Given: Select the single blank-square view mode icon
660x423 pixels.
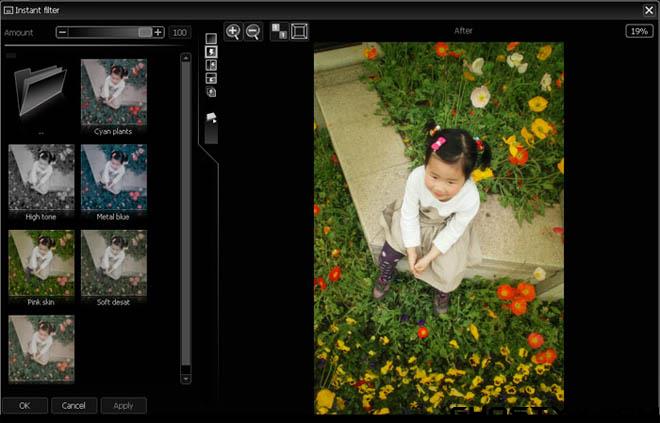Looking at the screenshot, I should point(211,38).
